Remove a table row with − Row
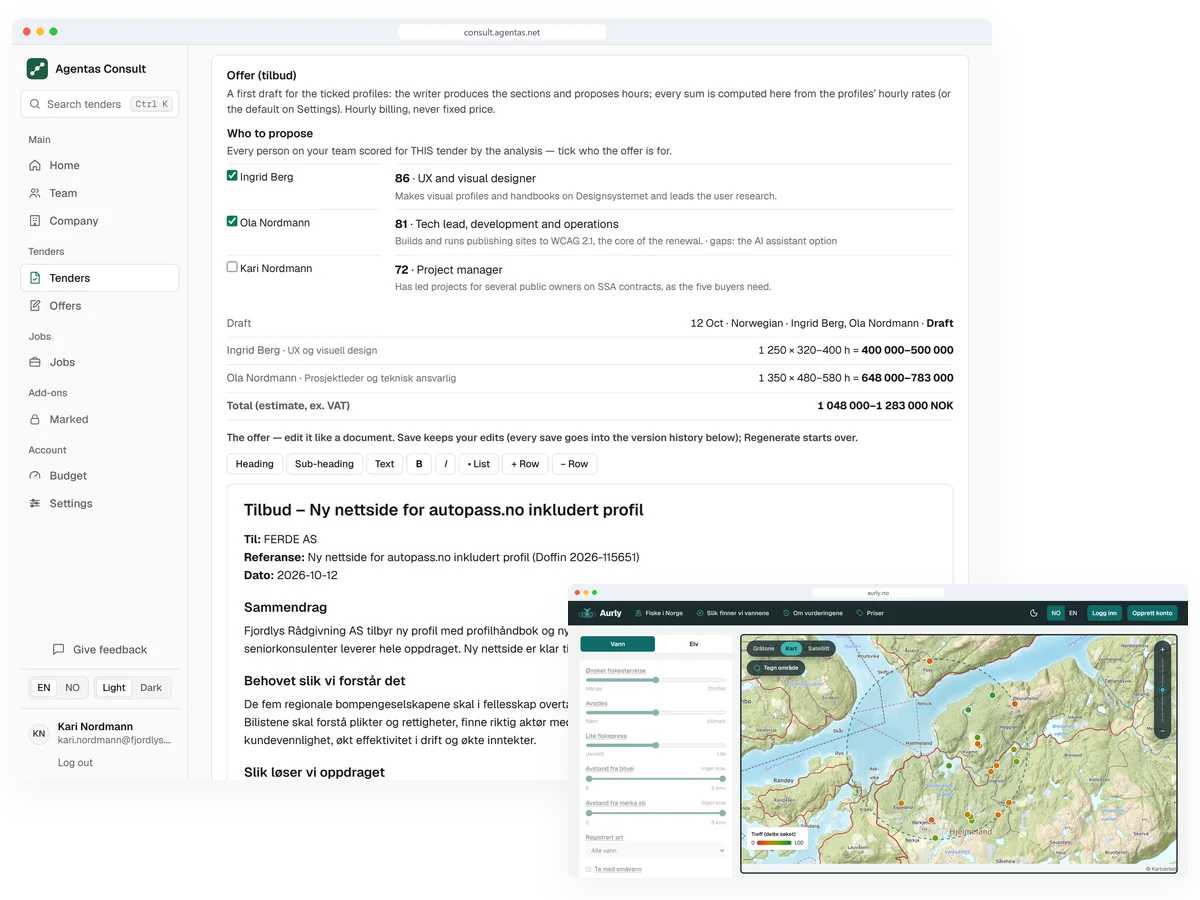The height and width of the screenshot is (900, 1200). coord(575,464)
